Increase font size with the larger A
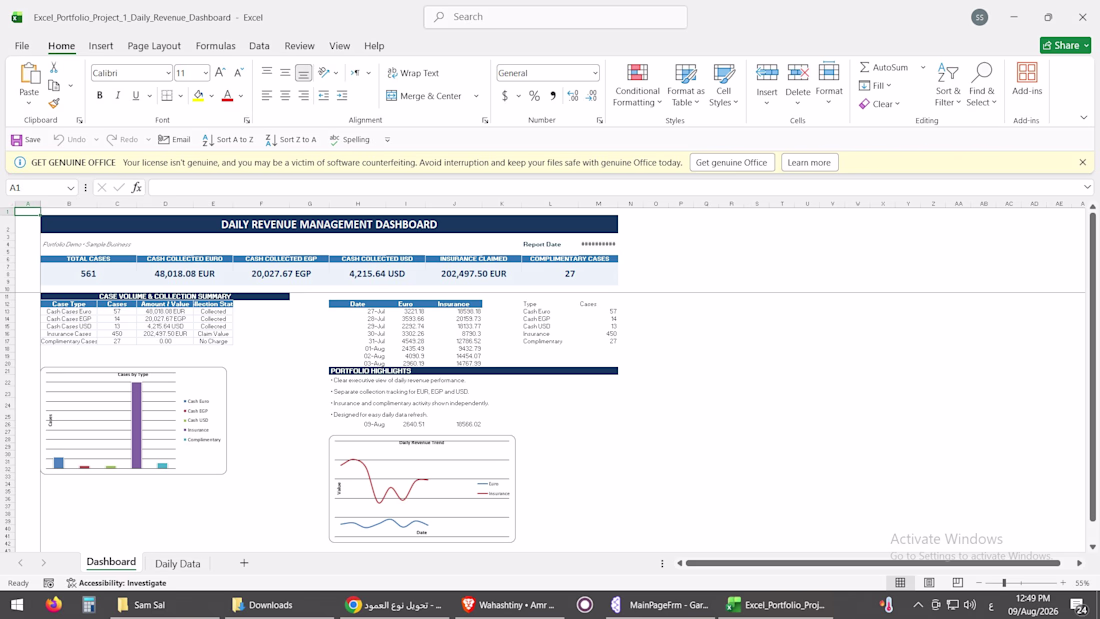 pos(220,72)
